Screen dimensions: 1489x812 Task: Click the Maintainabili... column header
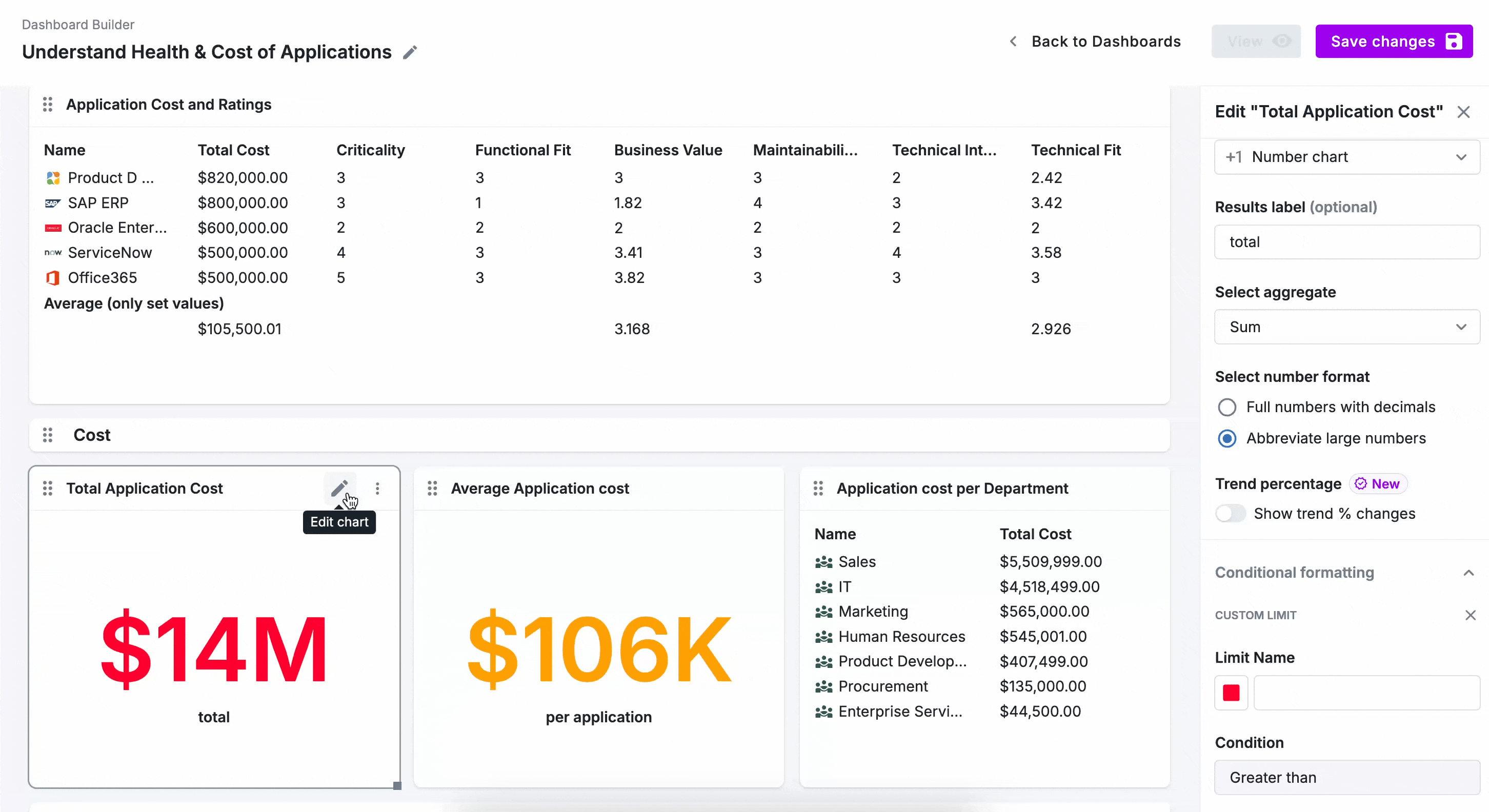point(805,150)
